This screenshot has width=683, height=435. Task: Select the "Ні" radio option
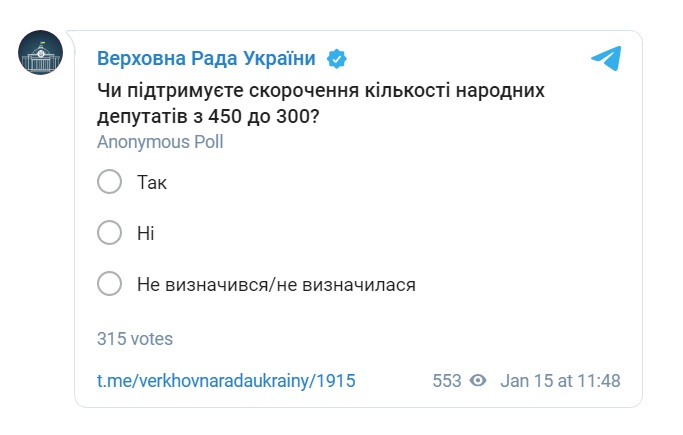click(109, 233)
